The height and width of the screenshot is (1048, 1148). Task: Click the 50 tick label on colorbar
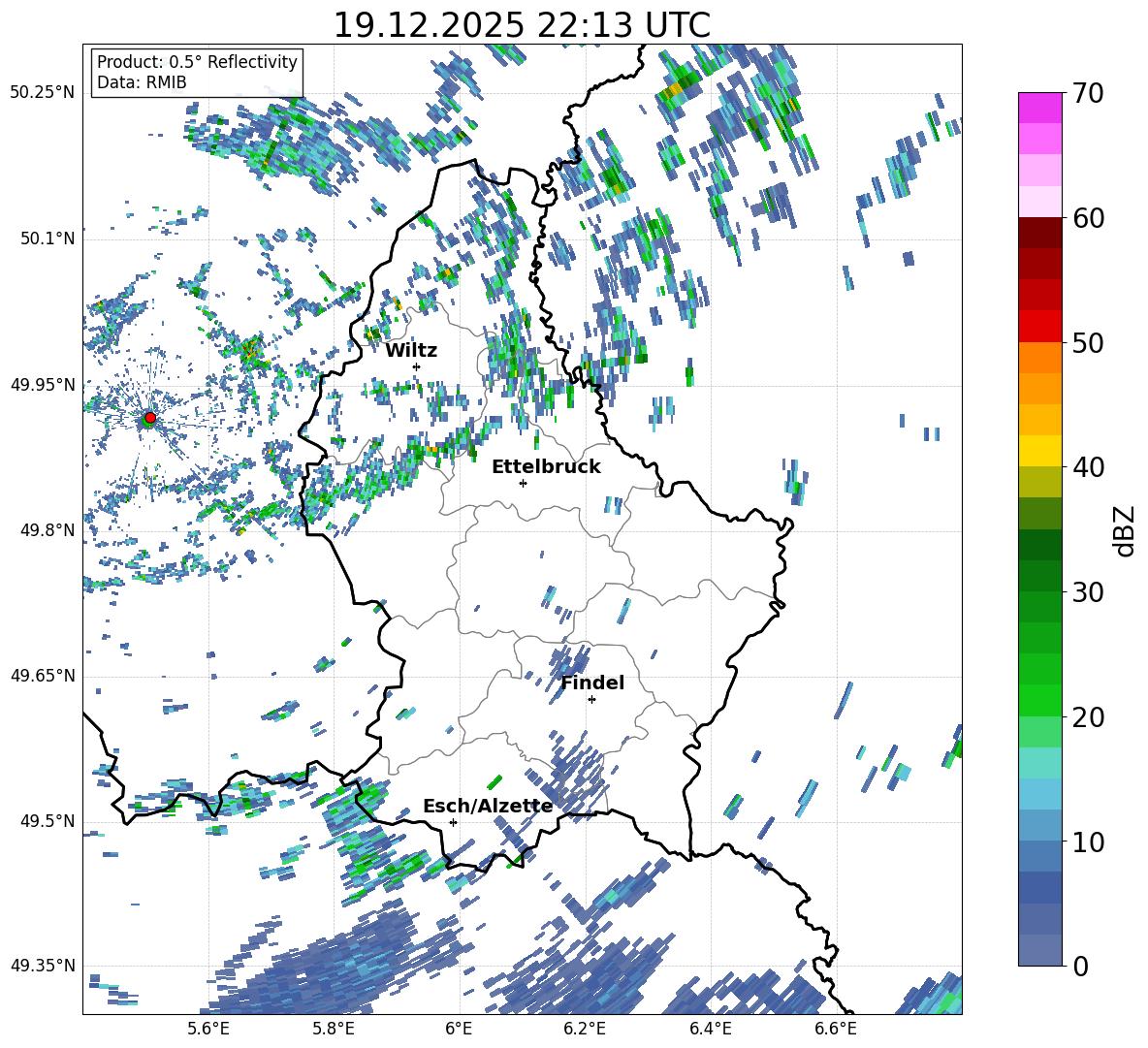click(x=1088, y=343)
